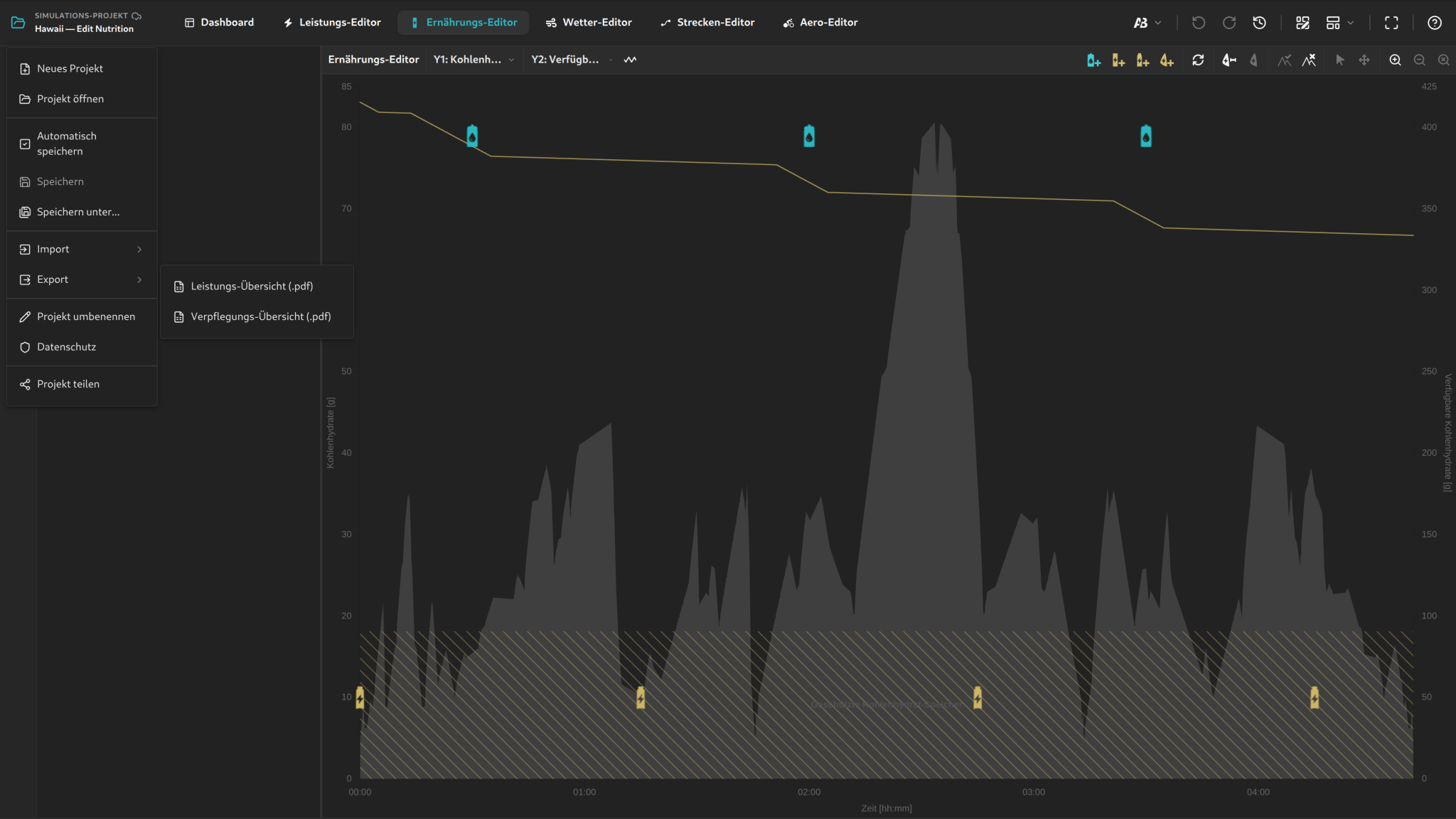Add a yellow energy gel item
1456x819 pixels.
pyautogui.click(x=1118, y=60)
